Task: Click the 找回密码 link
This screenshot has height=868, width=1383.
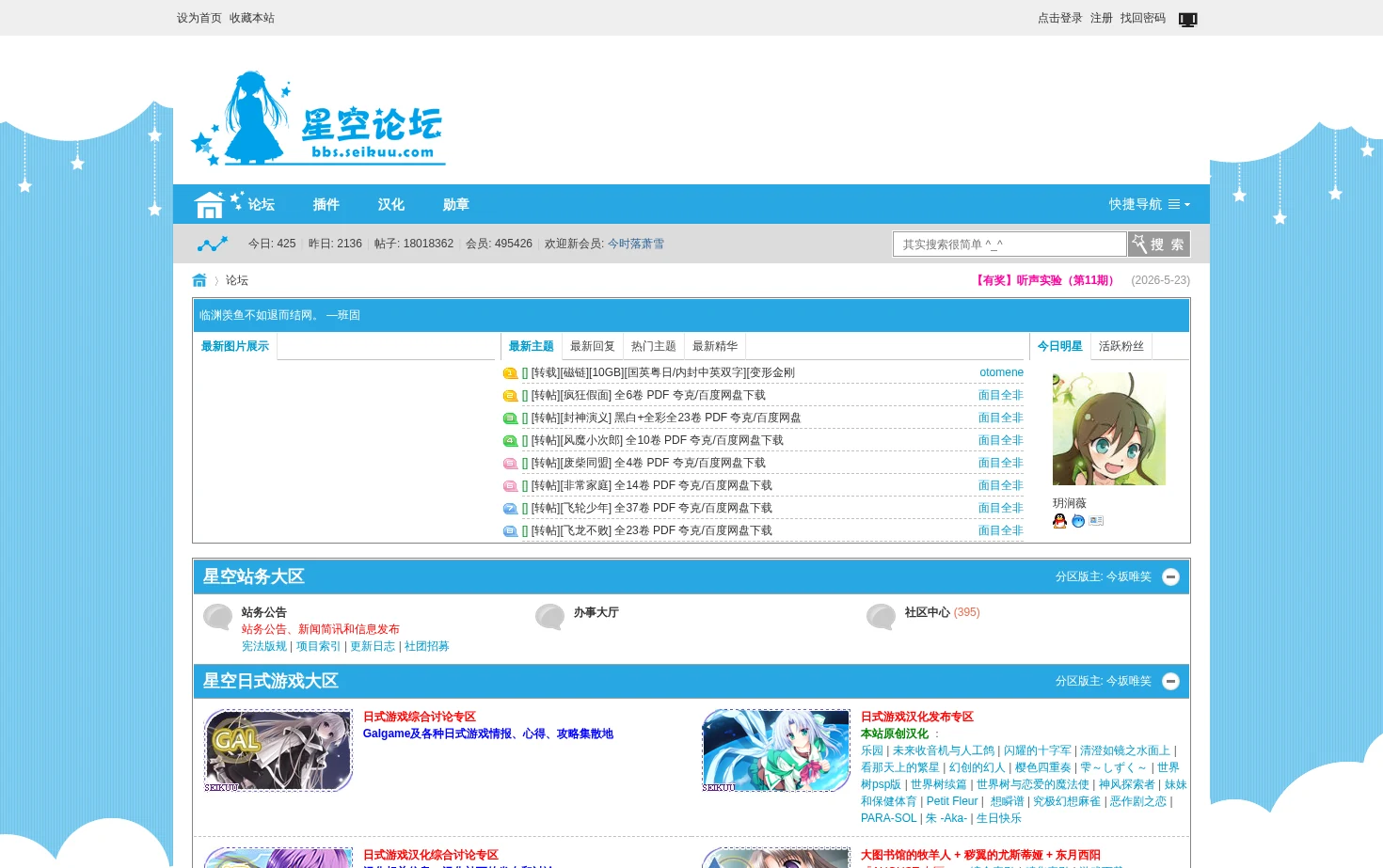Action: [1143, 18]
